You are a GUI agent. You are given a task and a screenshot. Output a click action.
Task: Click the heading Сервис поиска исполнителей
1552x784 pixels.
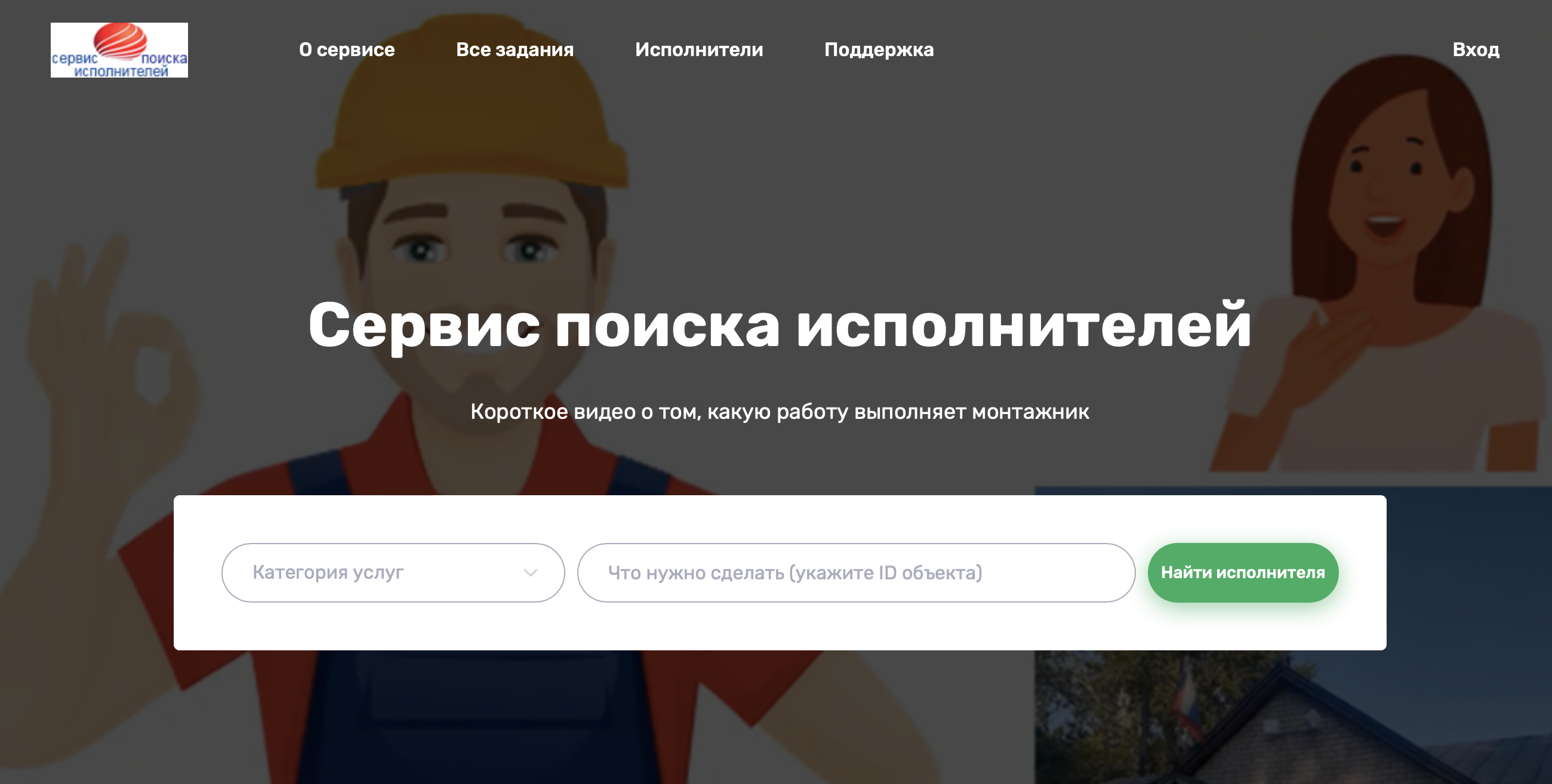point(779,325)
